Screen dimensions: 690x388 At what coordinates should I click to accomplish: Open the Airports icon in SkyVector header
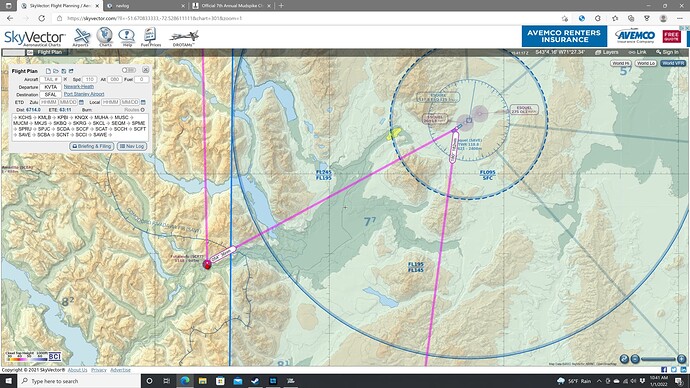coord(81,37)
